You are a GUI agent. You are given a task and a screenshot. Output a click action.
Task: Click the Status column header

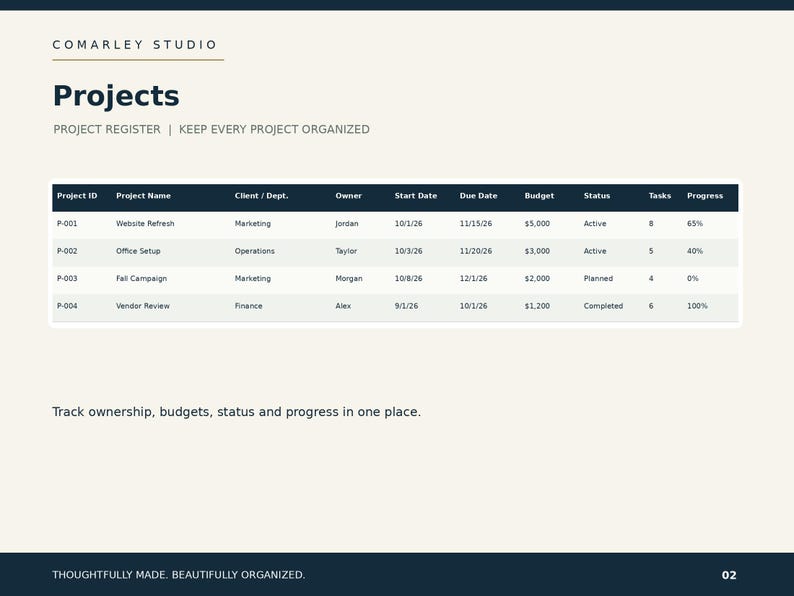click(x=597, y=196)
